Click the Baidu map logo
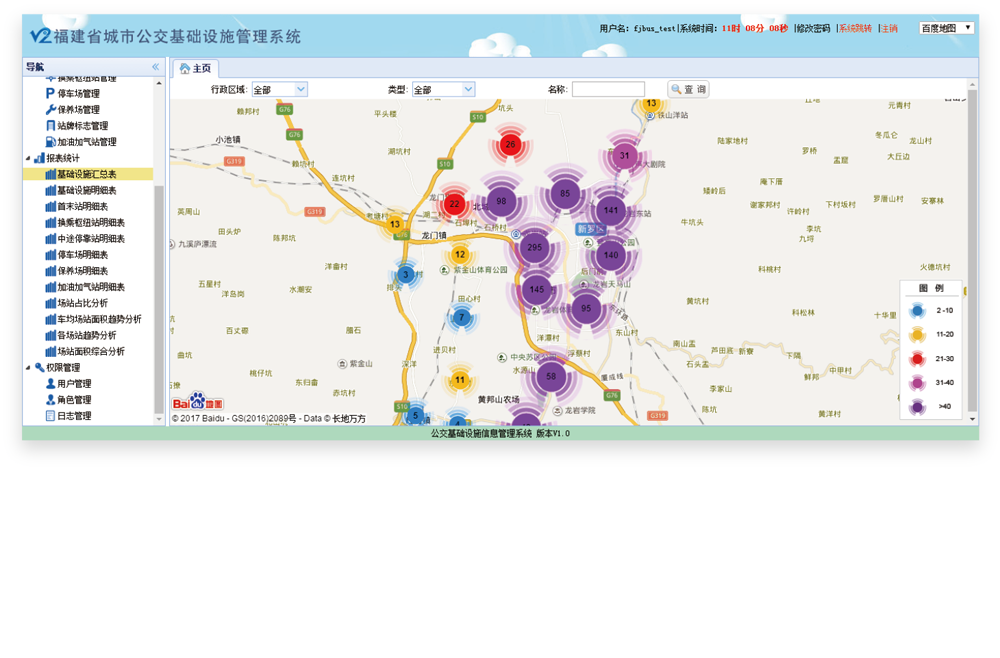 click(x=198, y=402)
